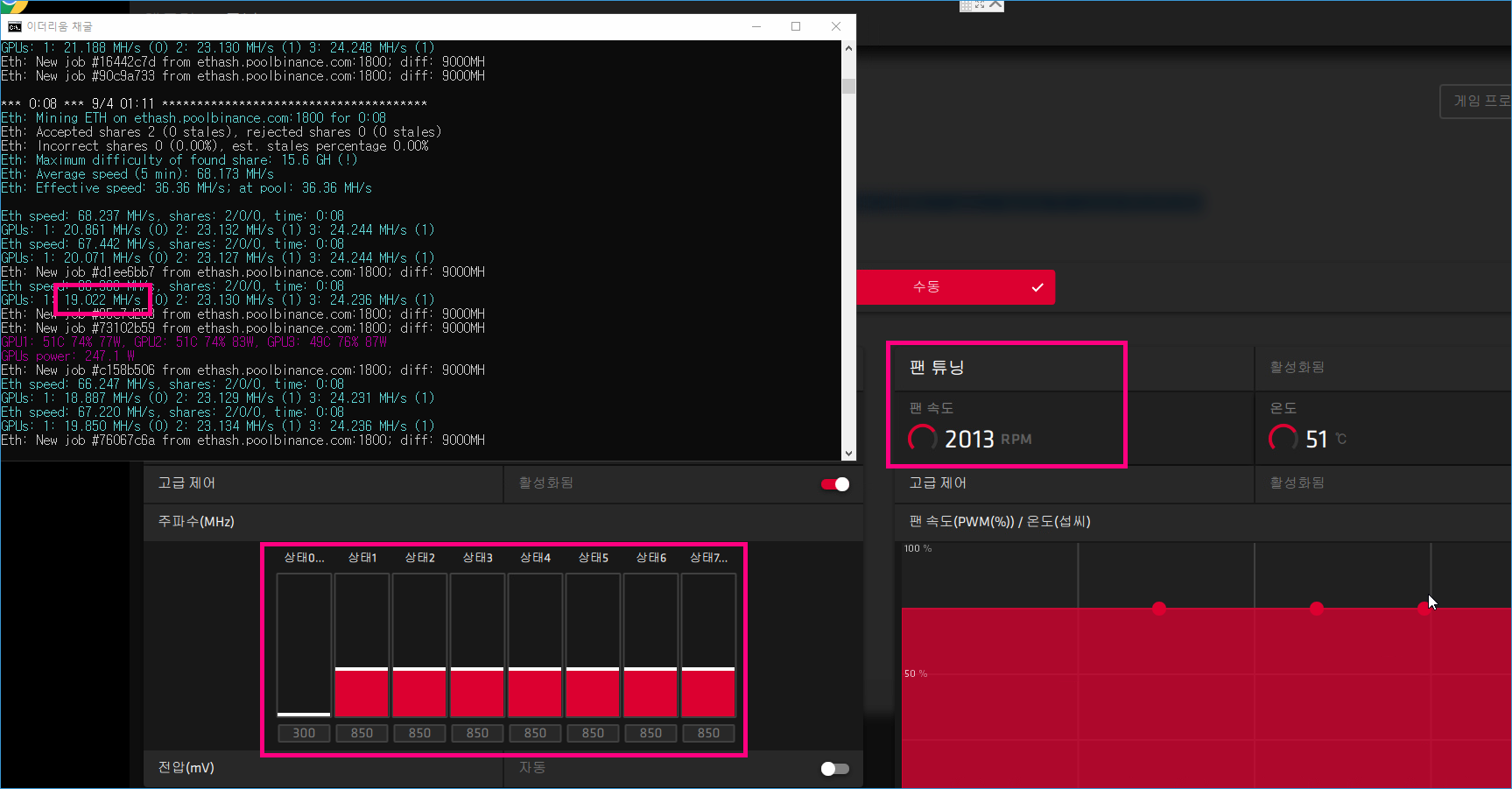Click the 상태1 frequency slider bar

coord(362,645)
